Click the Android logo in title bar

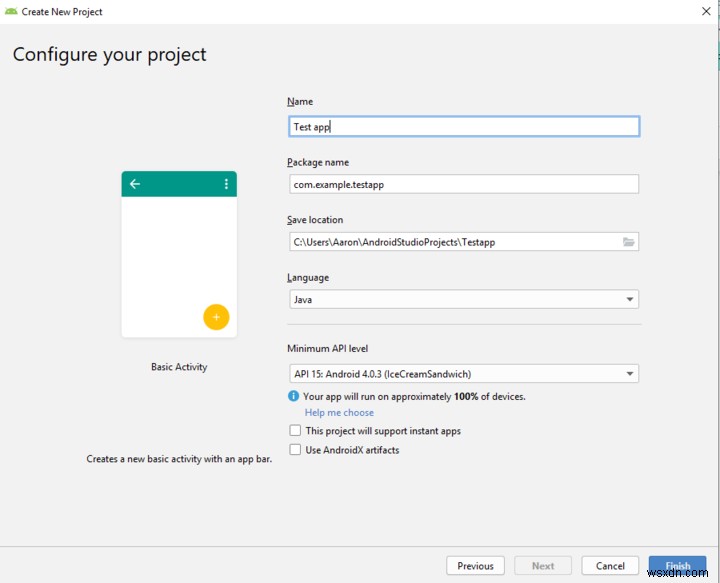pos(11,12)
